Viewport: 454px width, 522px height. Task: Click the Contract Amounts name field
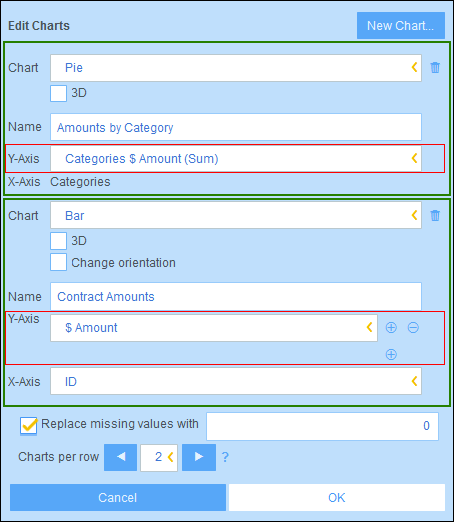click(x=236, y=296)
